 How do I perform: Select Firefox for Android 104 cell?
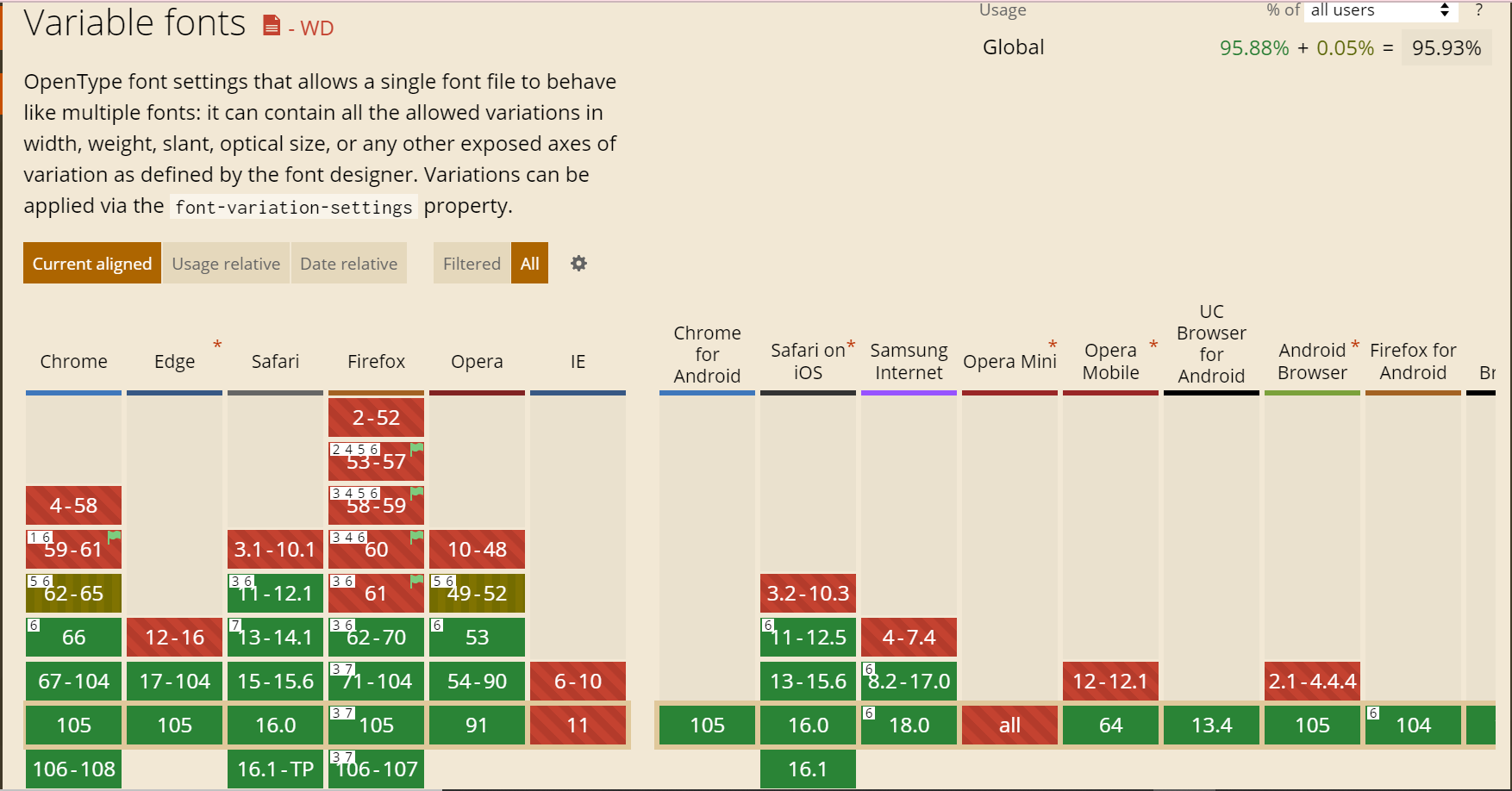pos(1414,726)
